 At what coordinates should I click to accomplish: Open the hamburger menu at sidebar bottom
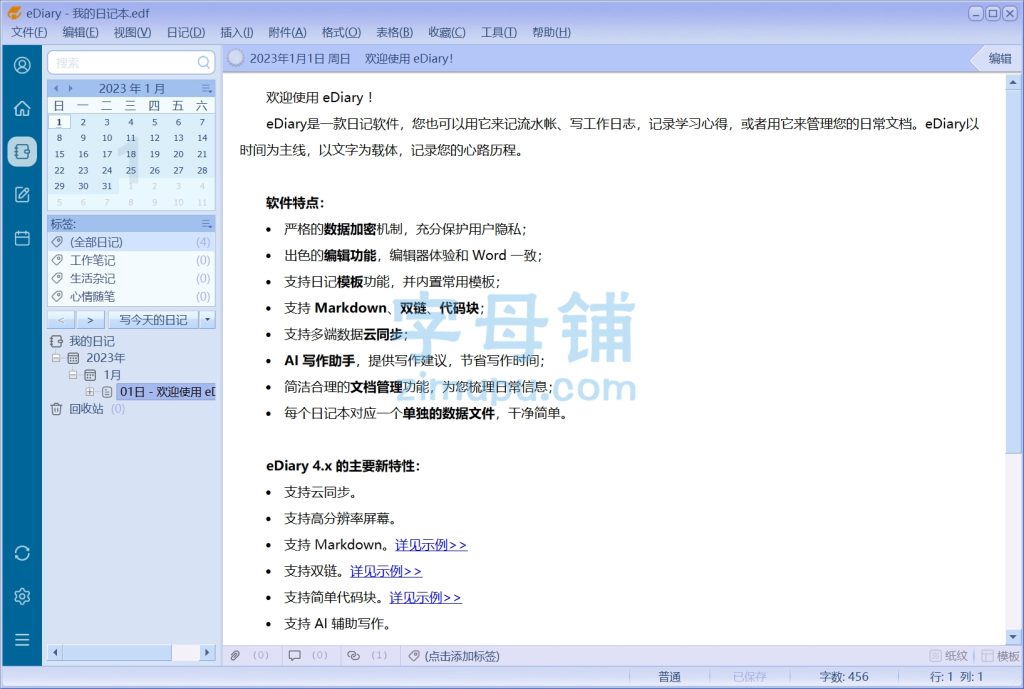tap(22, 639)
